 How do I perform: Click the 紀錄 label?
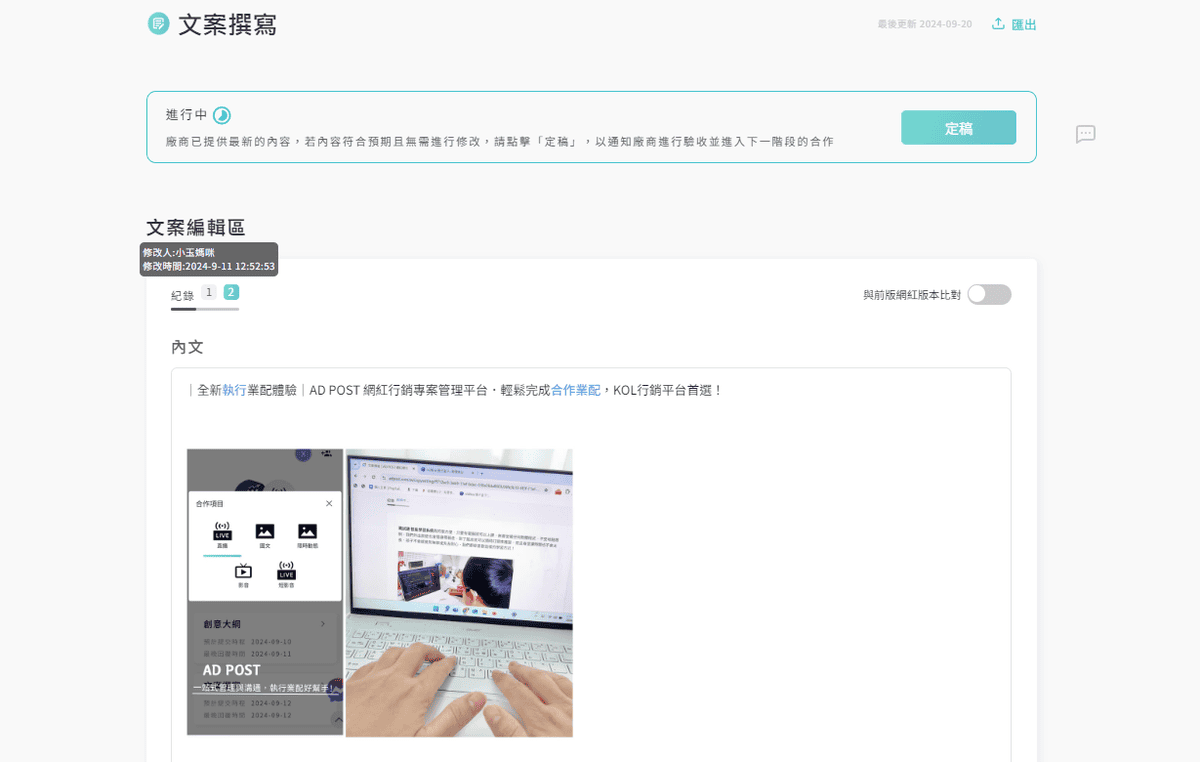[x=182, y=296]
